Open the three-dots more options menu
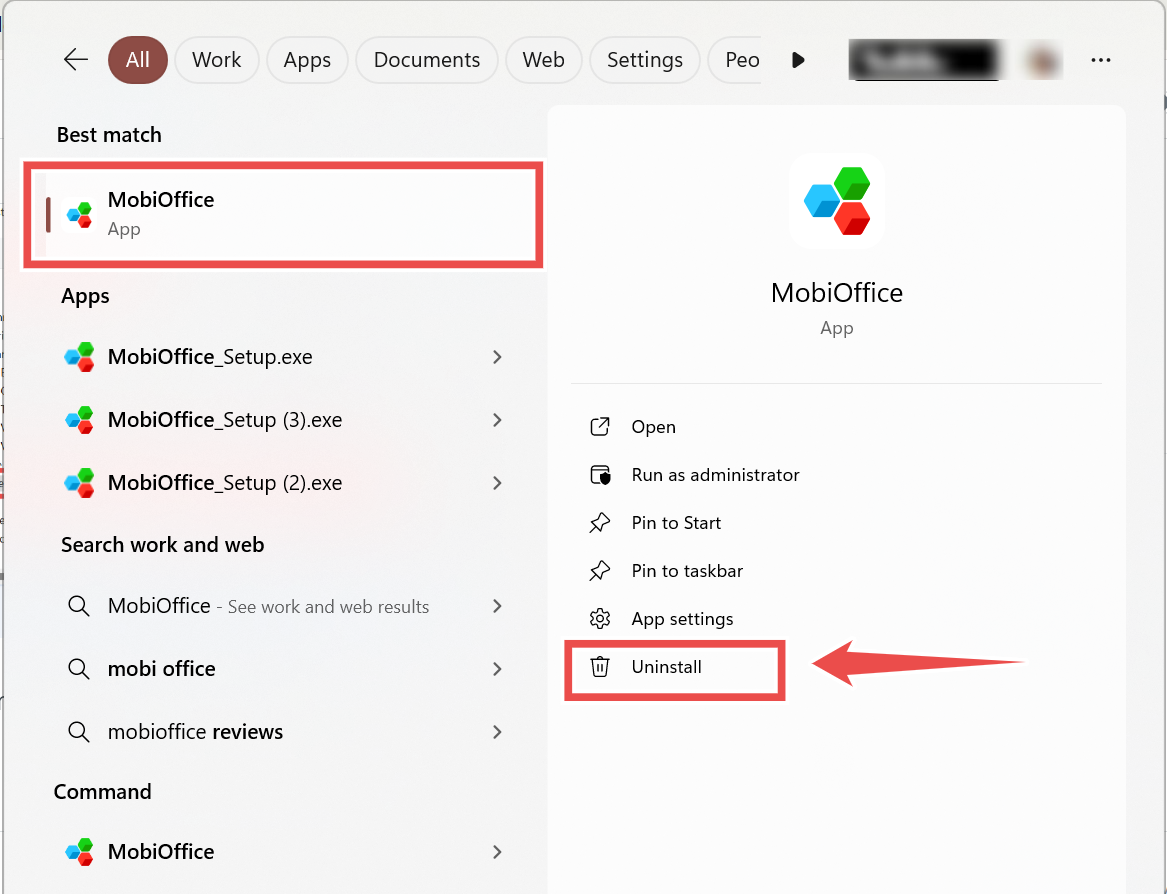This screenshot has height=894, width=1167. click(1101, 60)
